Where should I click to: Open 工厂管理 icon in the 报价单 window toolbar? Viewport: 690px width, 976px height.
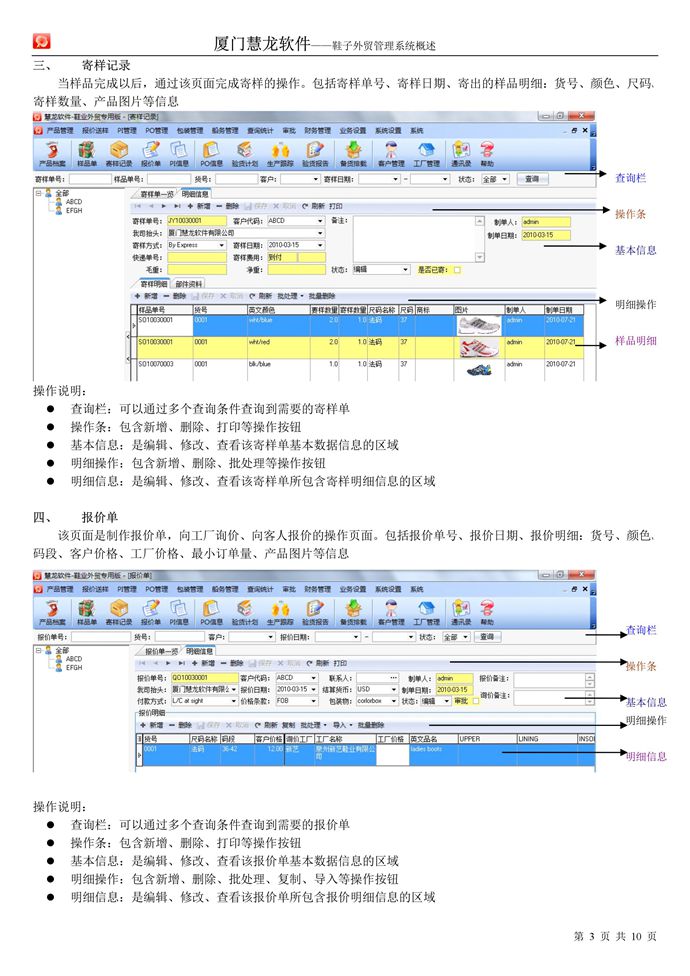tap(427, 611)
